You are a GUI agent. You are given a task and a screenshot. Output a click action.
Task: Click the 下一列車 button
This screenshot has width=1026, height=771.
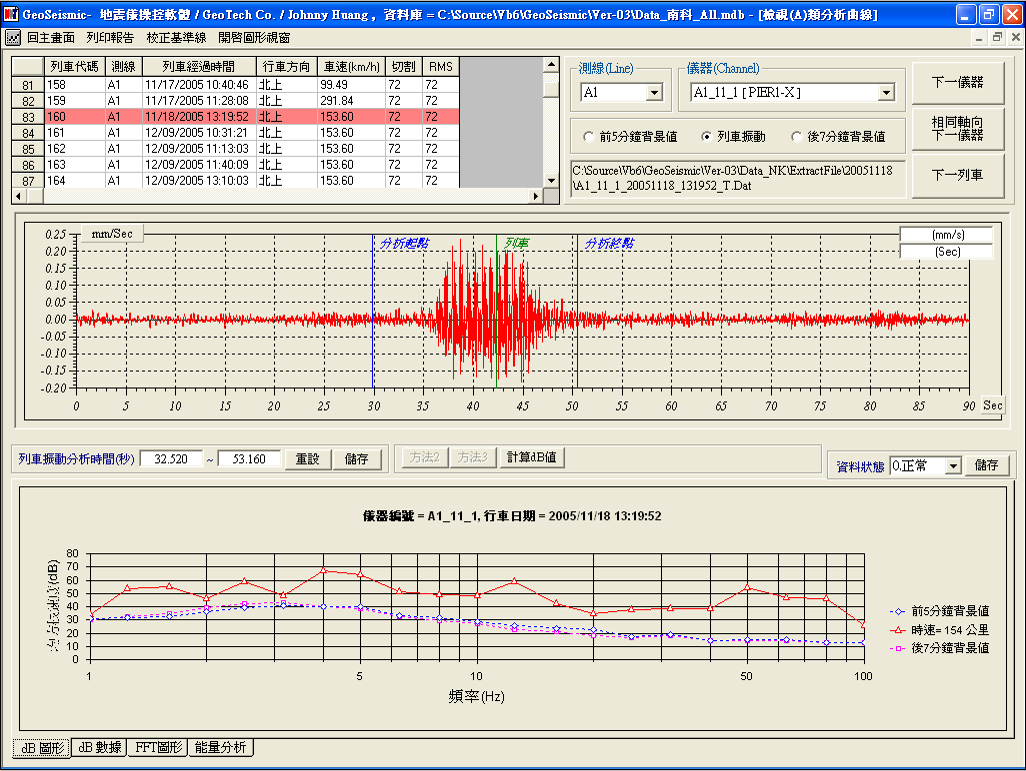[957, 175]
